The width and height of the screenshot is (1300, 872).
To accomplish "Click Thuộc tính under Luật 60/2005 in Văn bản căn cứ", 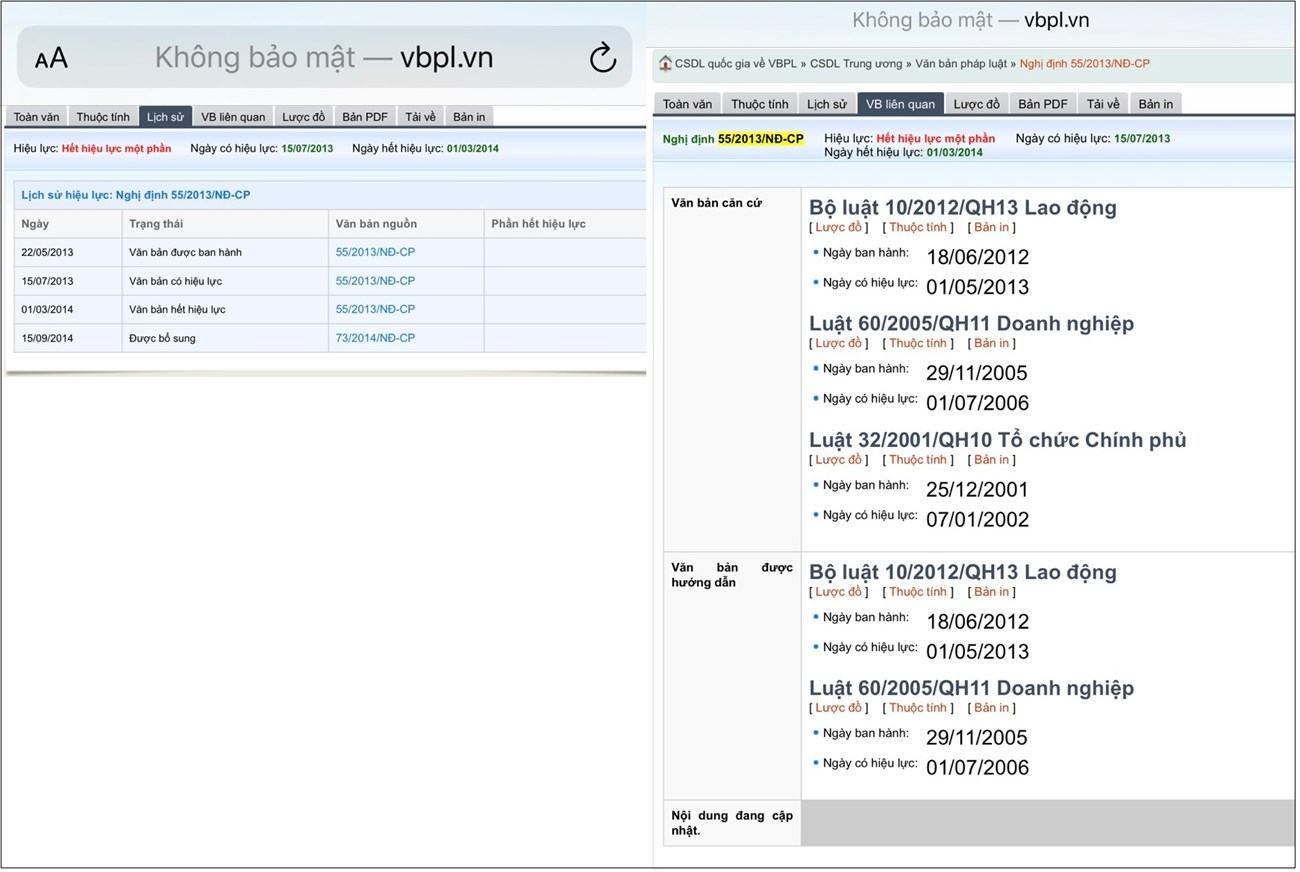I will pyautogui.click(x=918, y=344).
